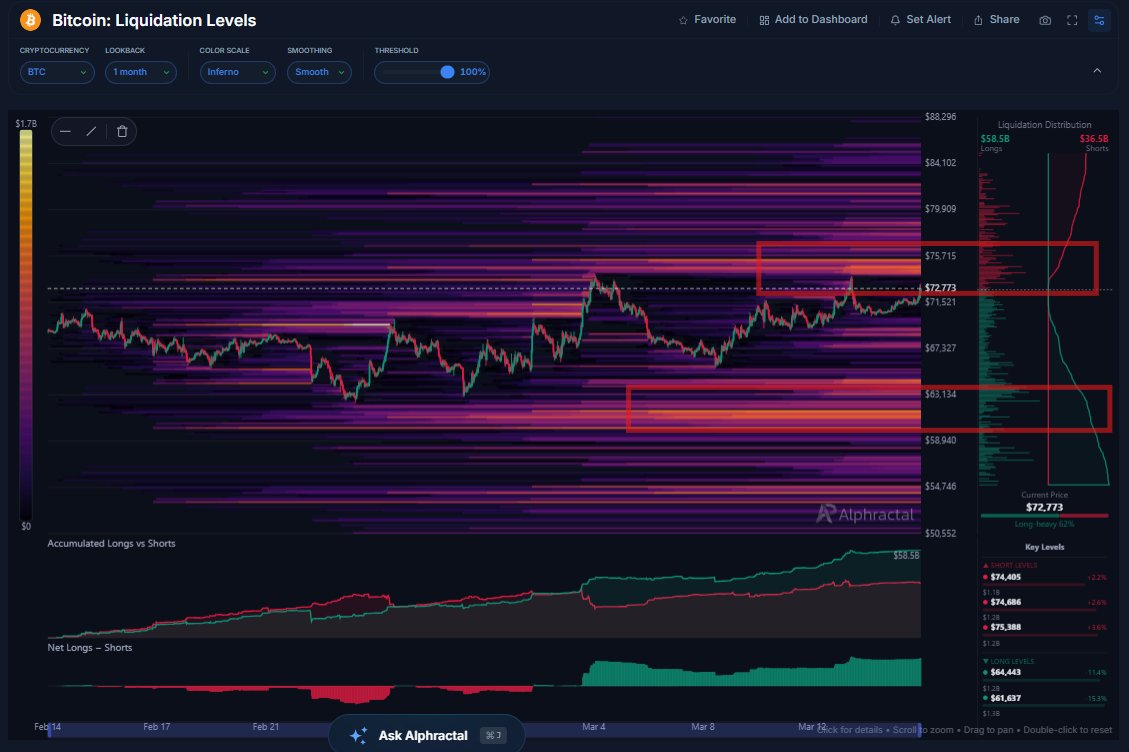Image resolution: width=1129 pixels, height=752 pixels.
Task: Open Set Alert bell option
Action: pyautogui.click(x=921, y=20)
